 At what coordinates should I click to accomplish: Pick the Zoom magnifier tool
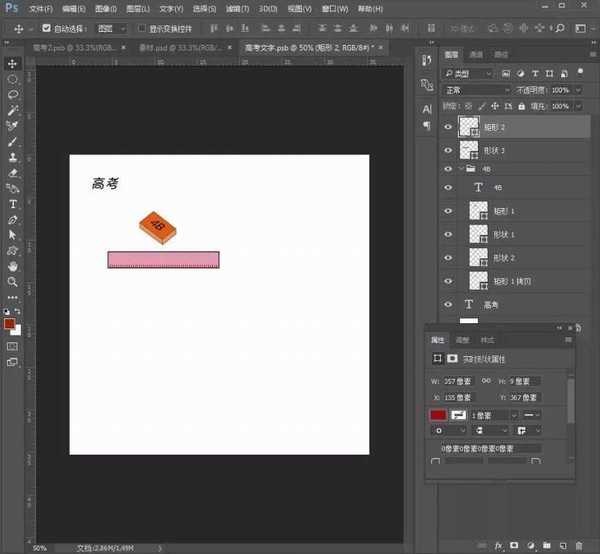click(13, 281)
